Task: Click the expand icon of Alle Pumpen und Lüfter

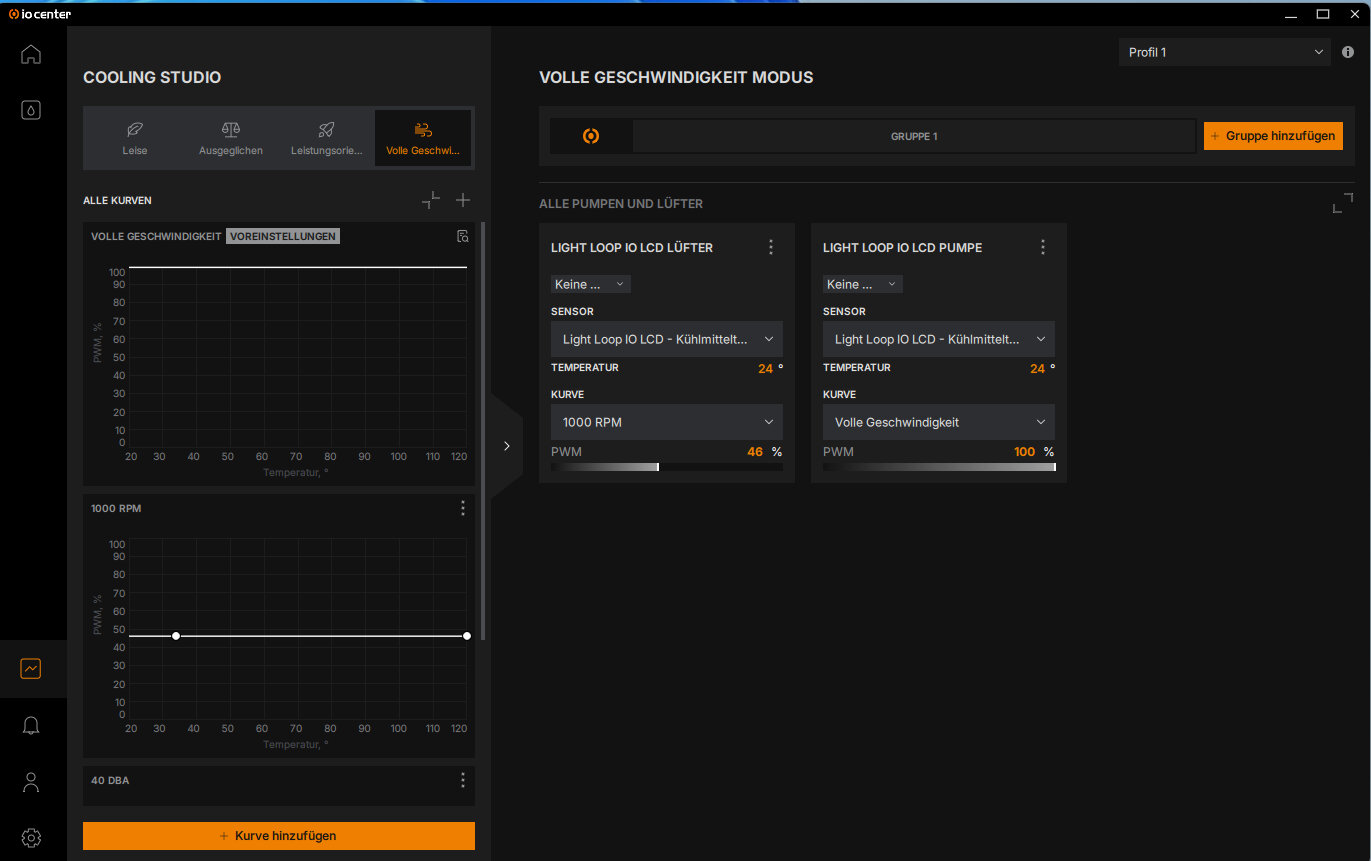Action: 1343,203
